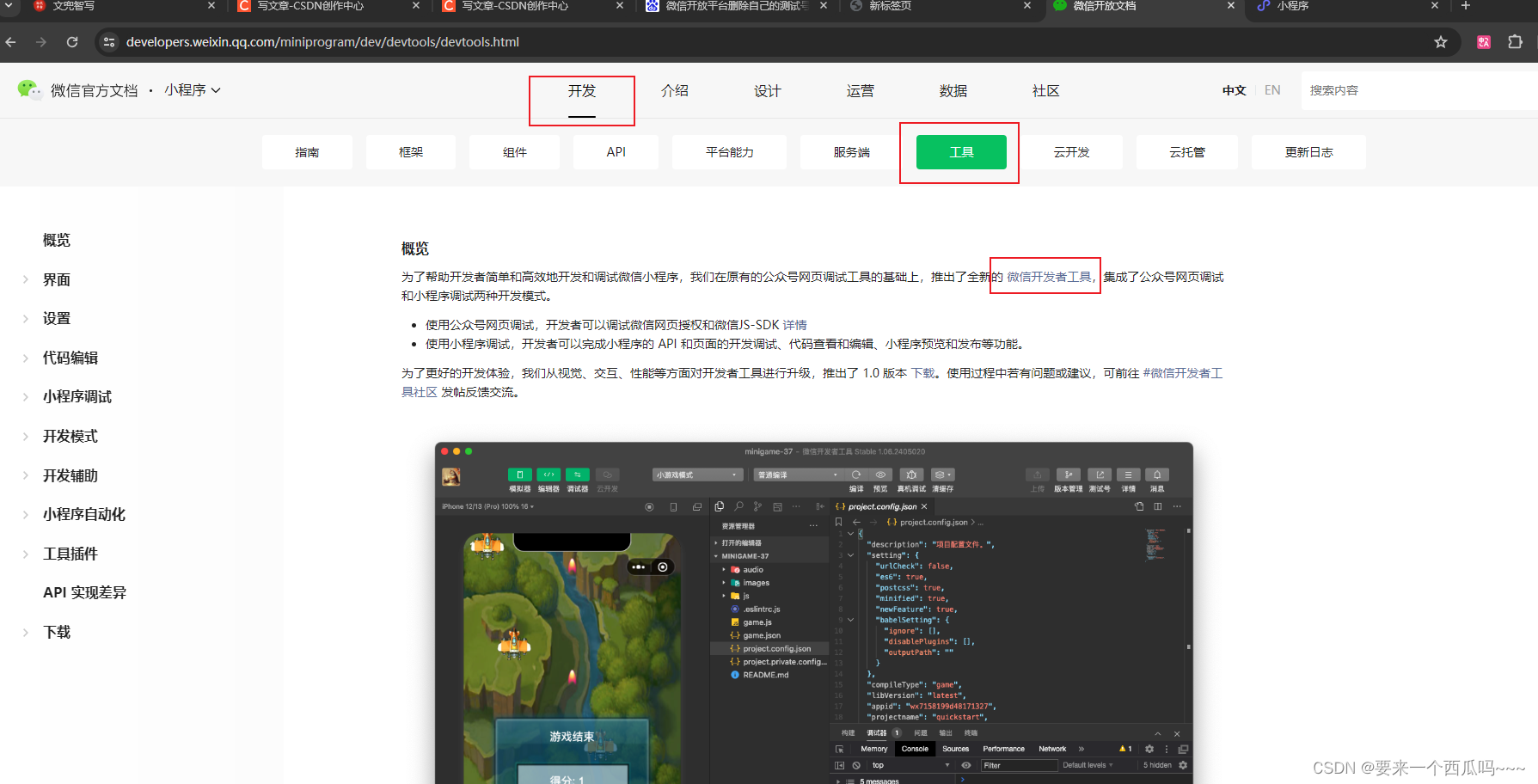Open the browser extensions puzzle icon
1538x784 pixels.
click(x=1515, y=42)
